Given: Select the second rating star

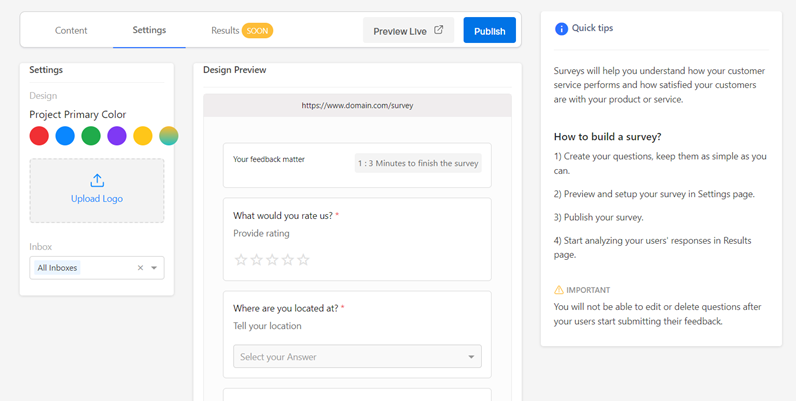Looking at the screenshot, I should click(x=256, y=260).
